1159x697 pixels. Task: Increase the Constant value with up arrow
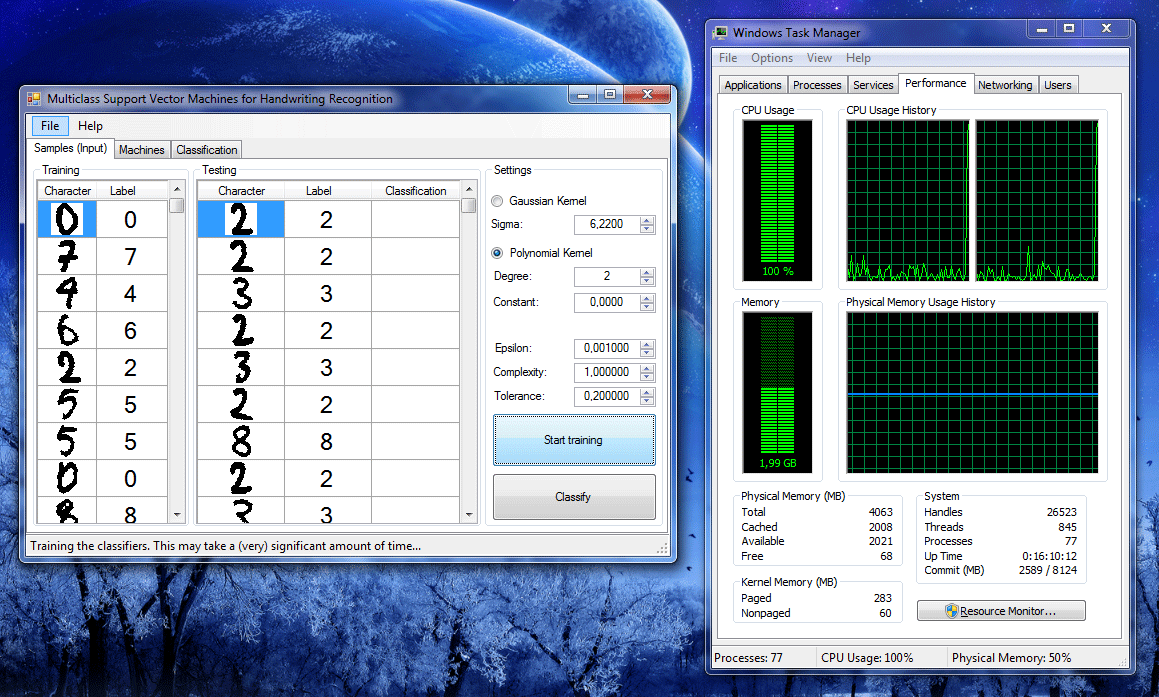point(647,299)
